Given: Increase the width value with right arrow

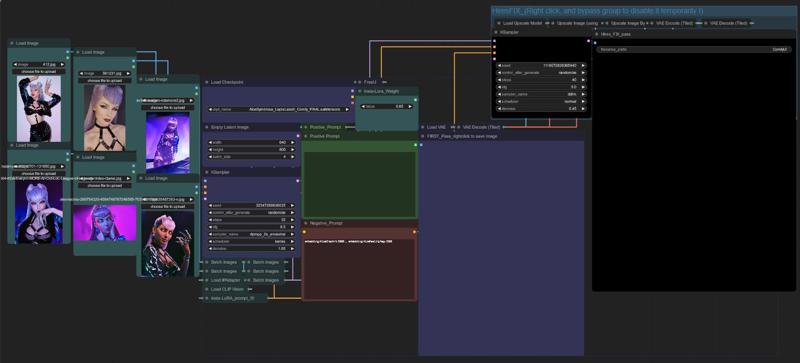Looking at the screenshot, I should (292, 142).
